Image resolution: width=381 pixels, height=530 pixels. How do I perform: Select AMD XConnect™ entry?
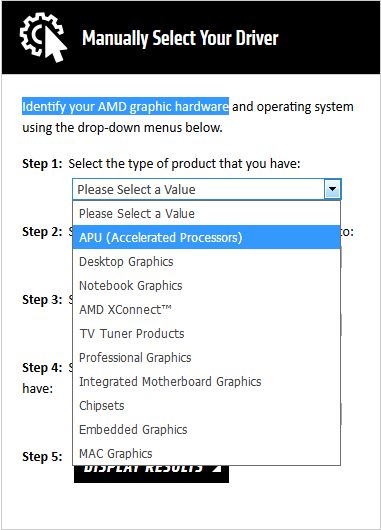point(206,309)
